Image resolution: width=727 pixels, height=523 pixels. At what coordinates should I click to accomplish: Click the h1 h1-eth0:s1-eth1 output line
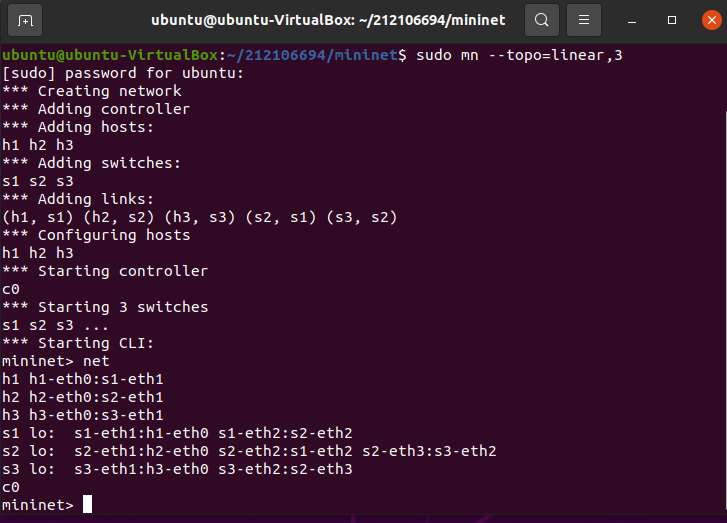(83, 379)
